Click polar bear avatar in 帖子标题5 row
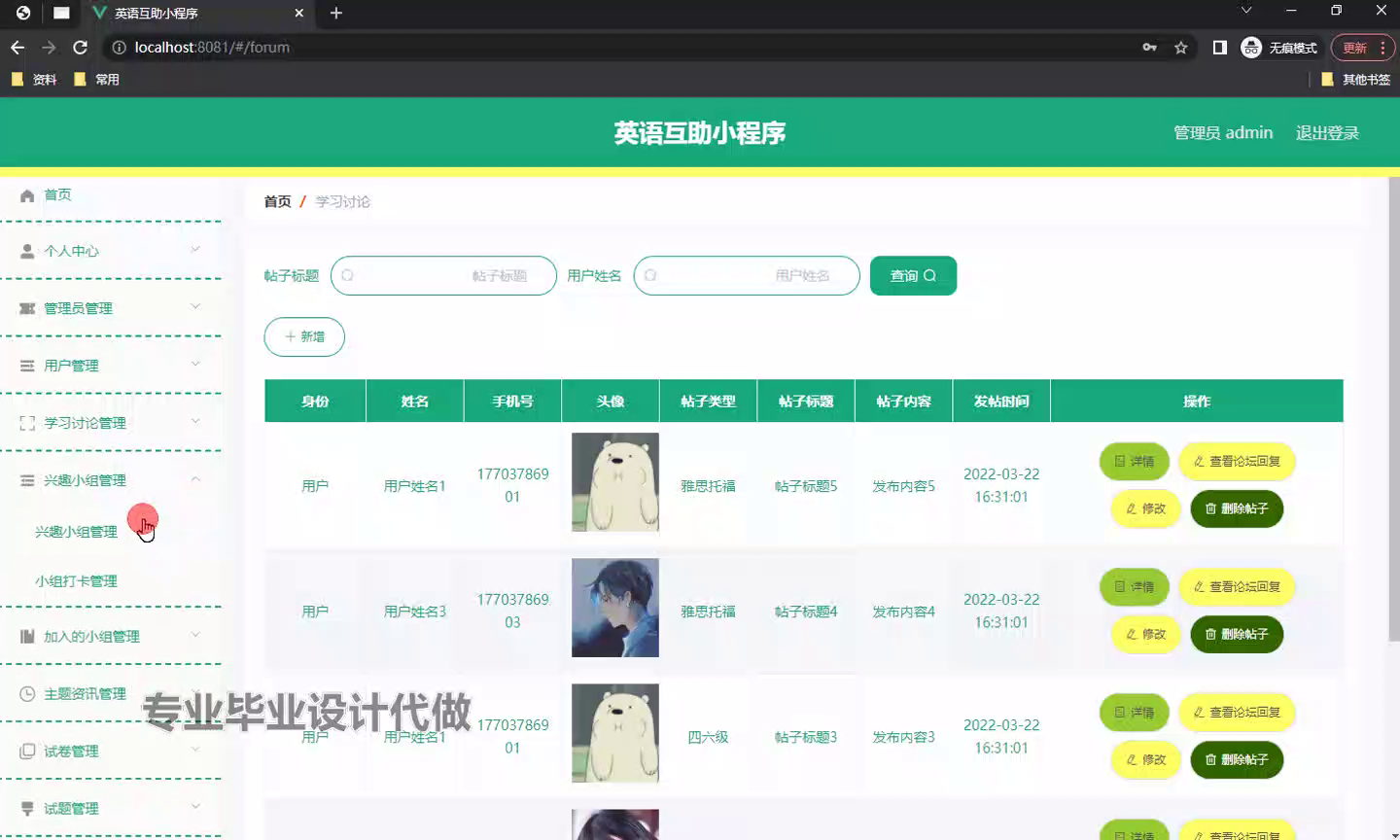1400x840 pixels. click(615, 482)
